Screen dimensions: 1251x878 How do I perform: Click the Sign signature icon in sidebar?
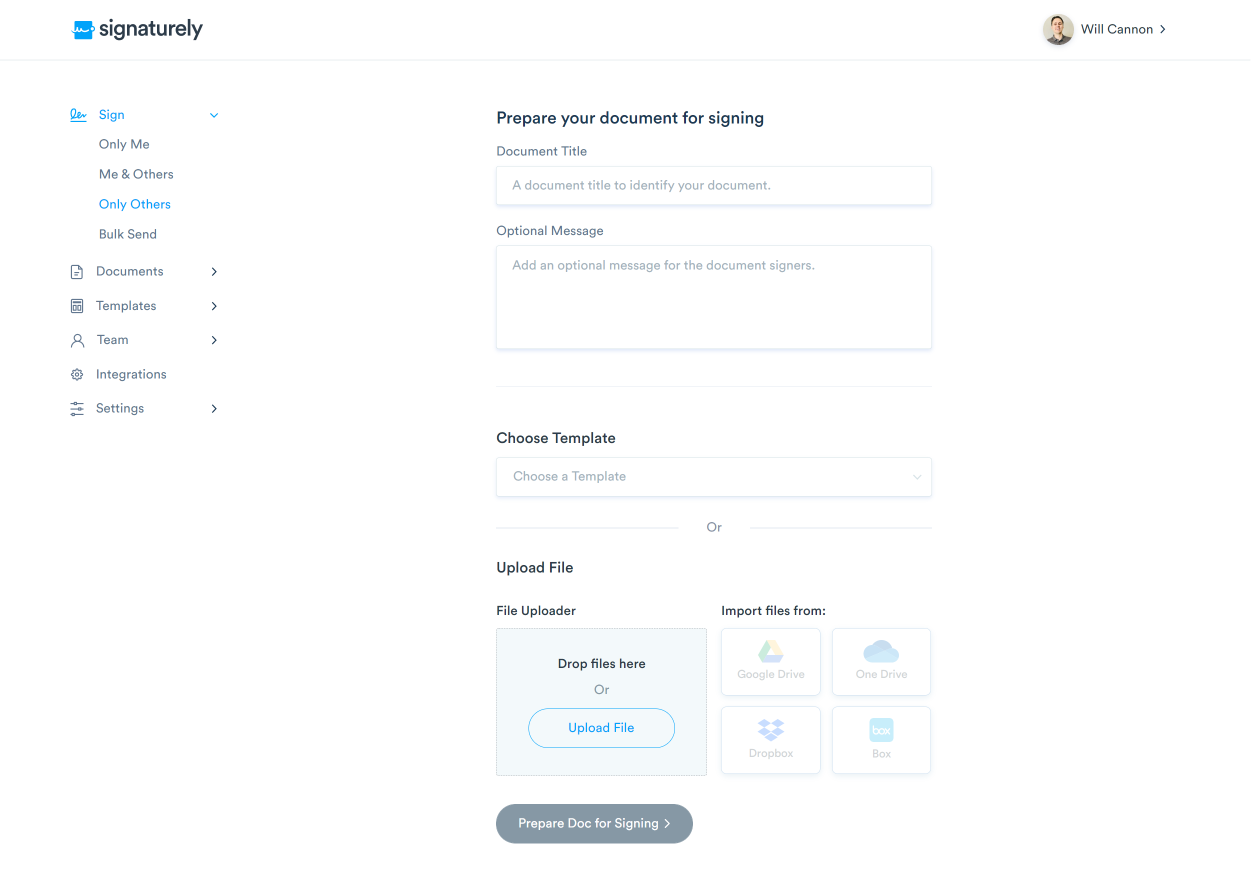tap(78, 115)
